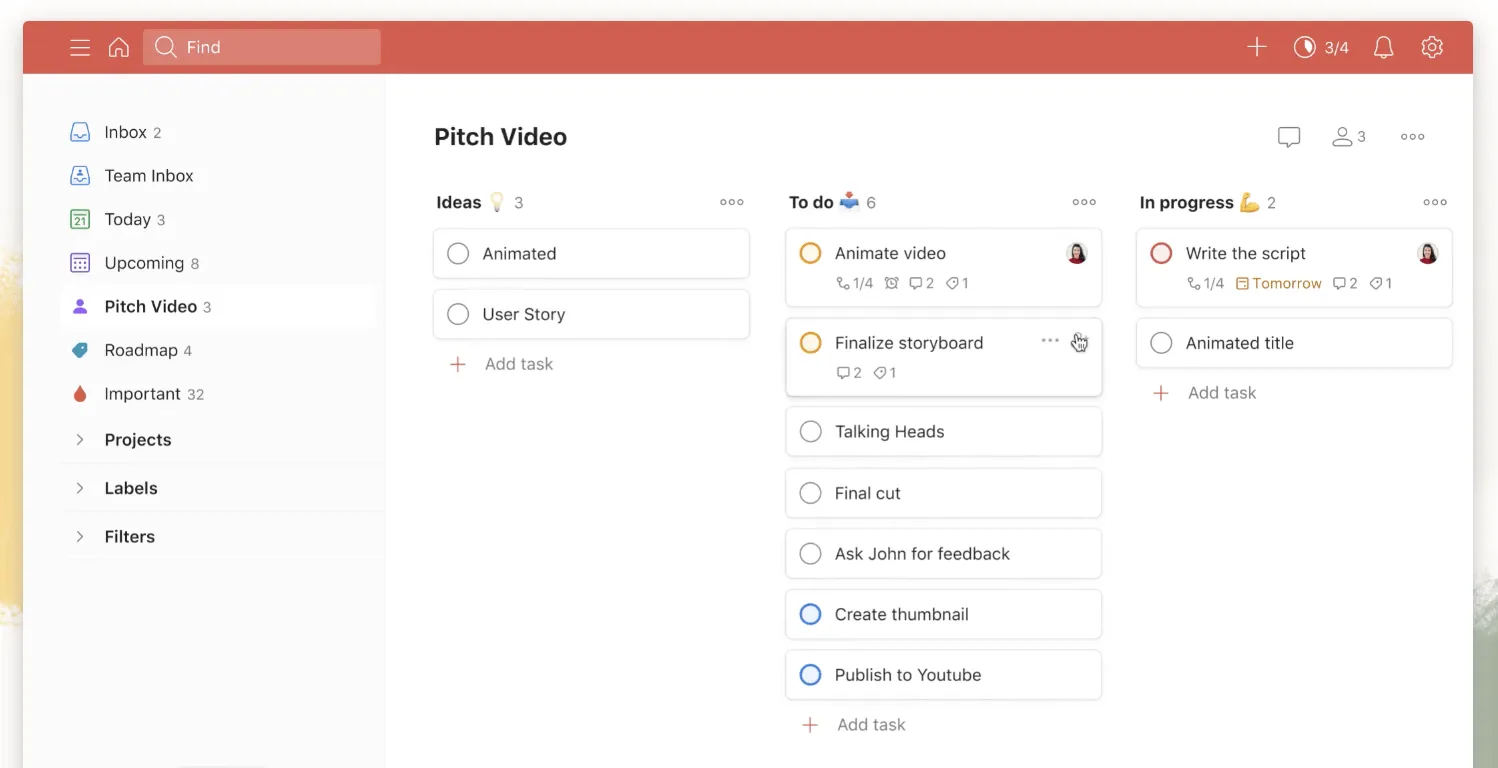1498x768 pixels.
Task: Click label tag icon on Animate video
Action: tap(957, 283)
